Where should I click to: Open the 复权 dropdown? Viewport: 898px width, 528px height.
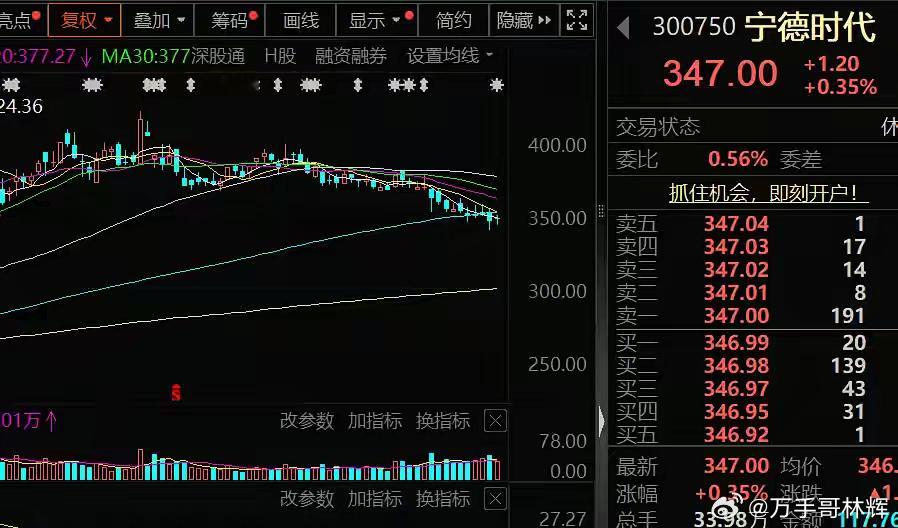(x=85, y=21)
